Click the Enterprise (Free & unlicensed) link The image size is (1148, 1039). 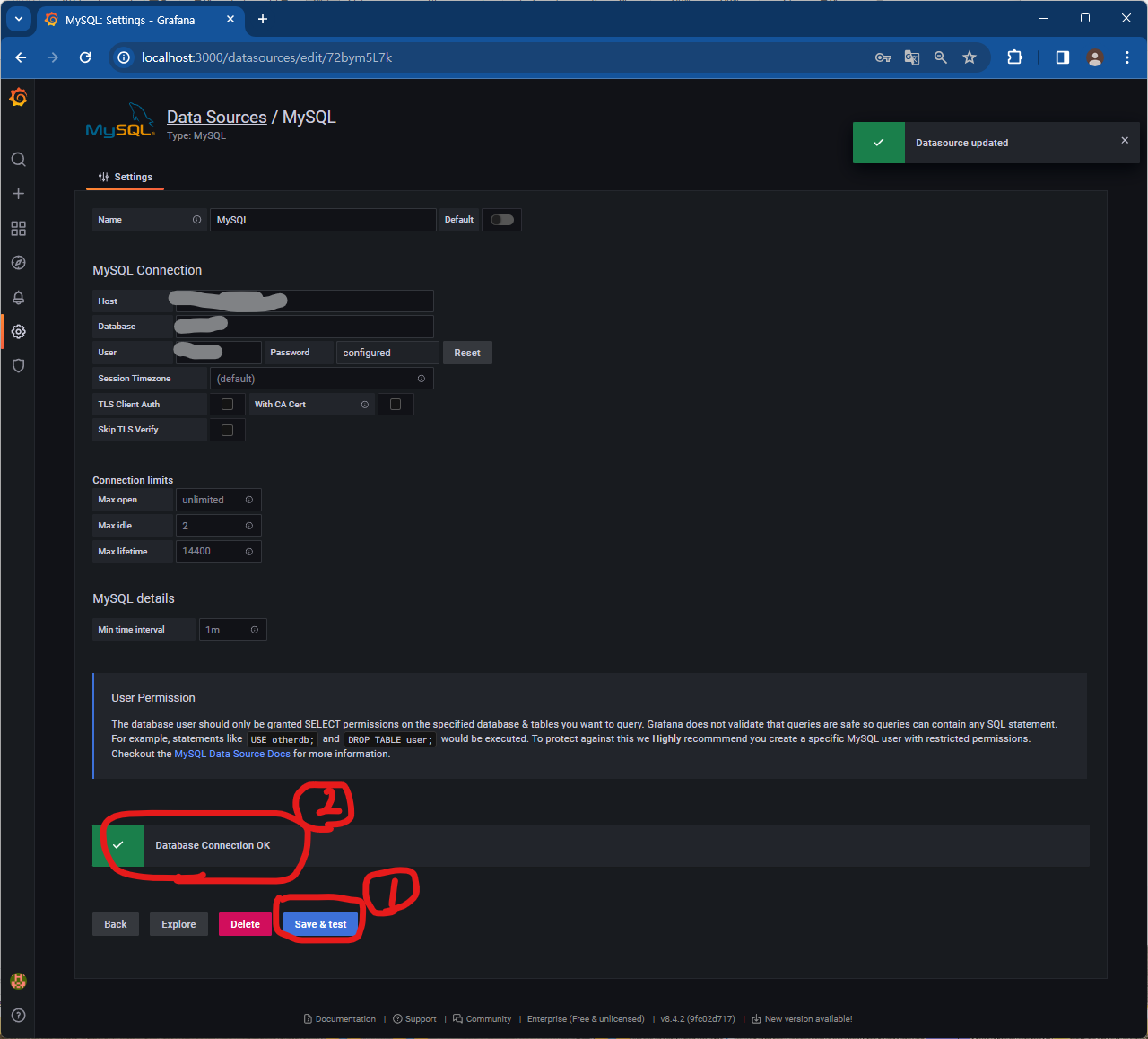(x=586, y=1019)
